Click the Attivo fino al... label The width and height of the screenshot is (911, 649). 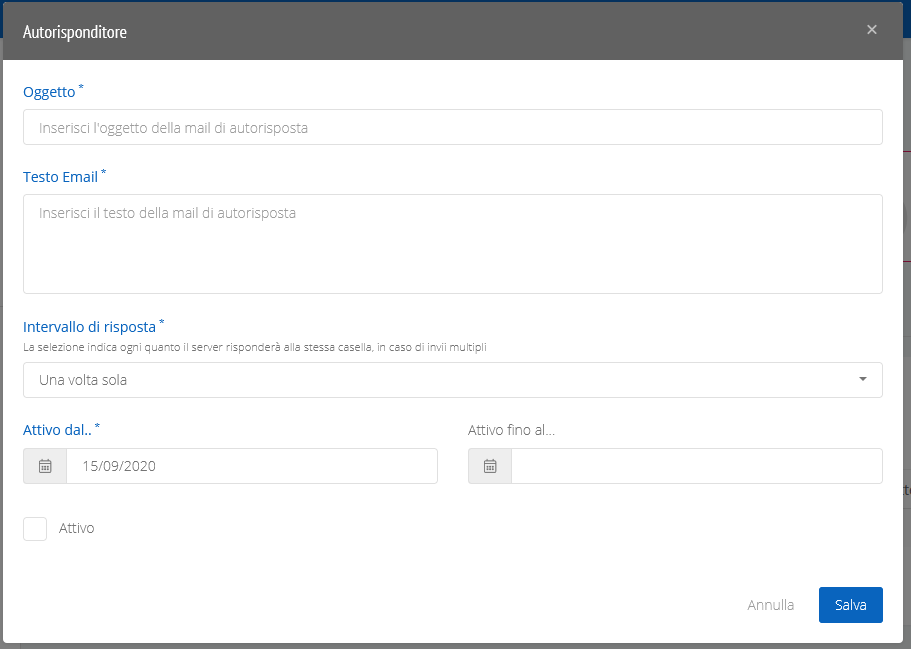(x=511, y=430)
